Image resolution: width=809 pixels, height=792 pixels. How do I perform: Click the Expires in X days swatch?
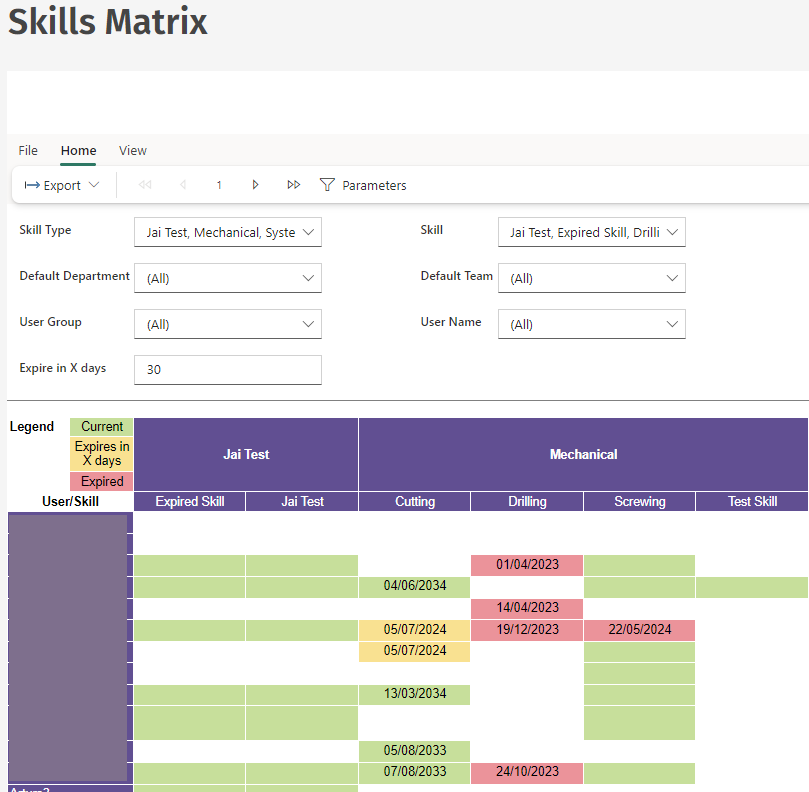[102, 454]
